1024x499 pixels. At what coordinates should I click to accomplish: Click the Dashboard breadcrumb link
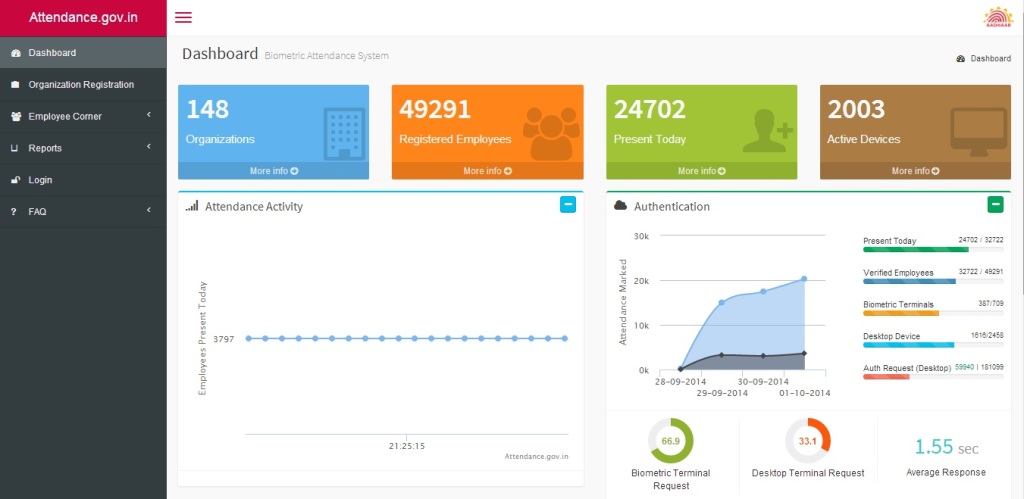(990, 58)
